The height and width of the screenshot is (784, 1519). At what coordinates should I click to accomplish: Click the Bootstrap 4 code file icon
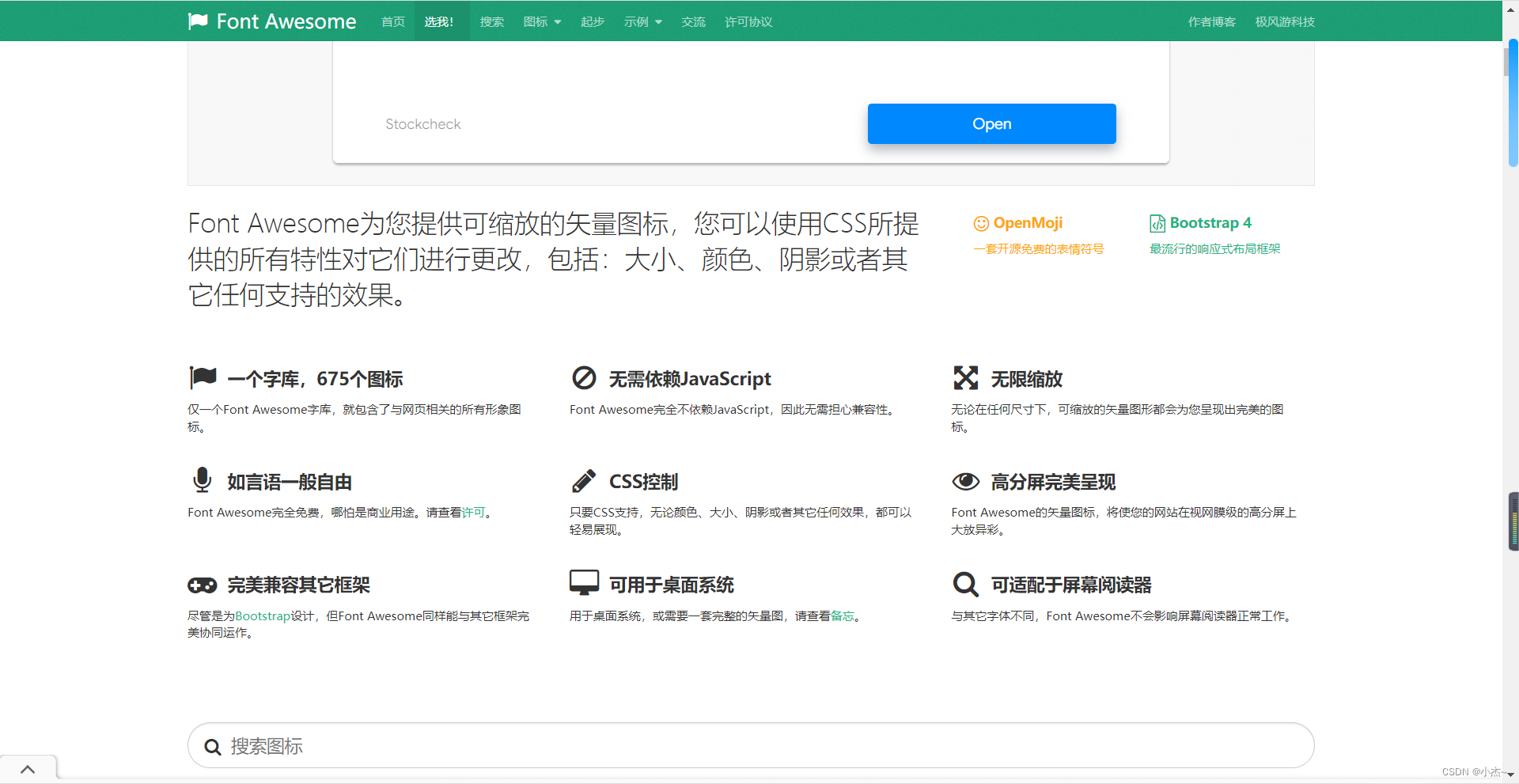click(1157, 223)
